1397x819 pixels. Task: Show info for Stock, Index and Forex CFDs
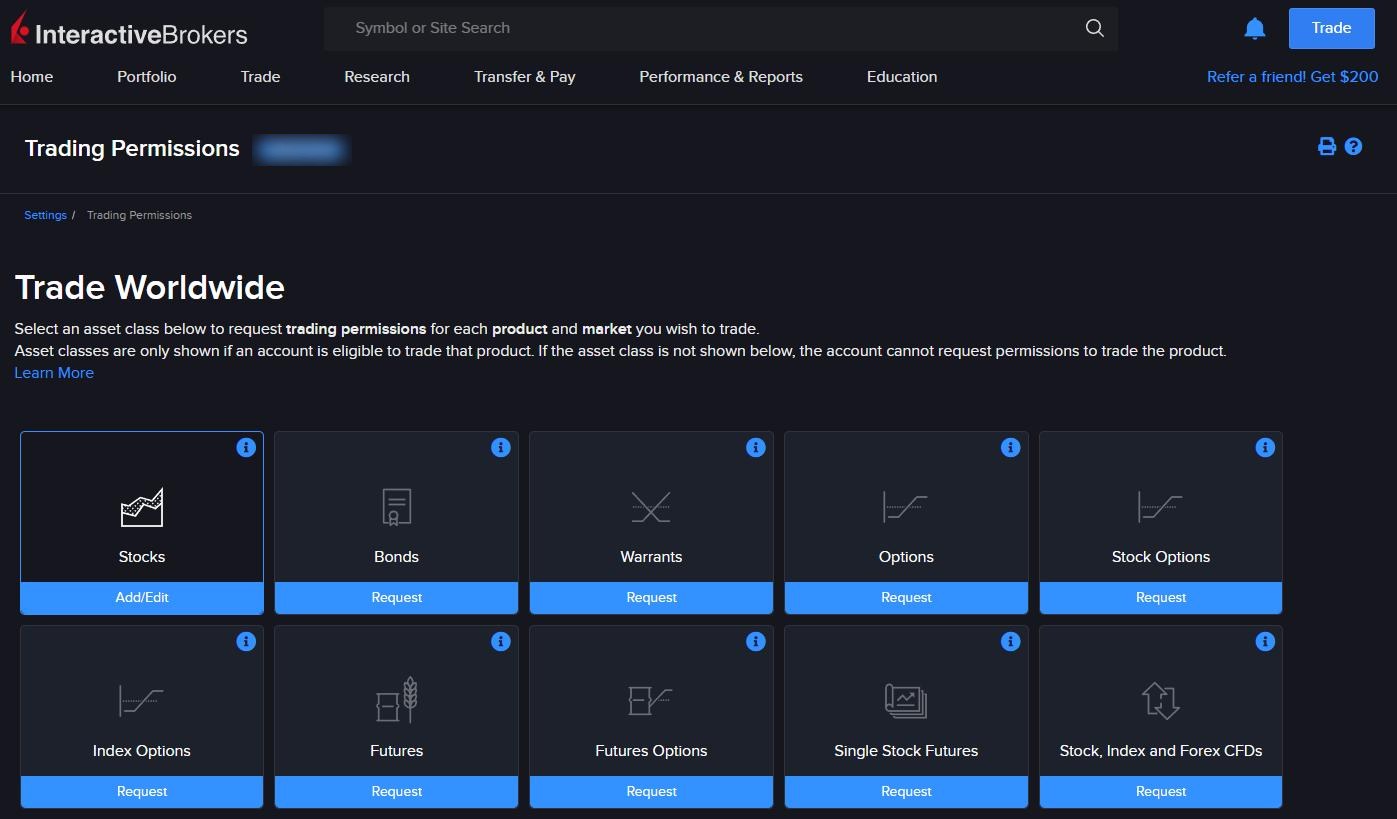pyautogui.click(x=1265, y=641)
